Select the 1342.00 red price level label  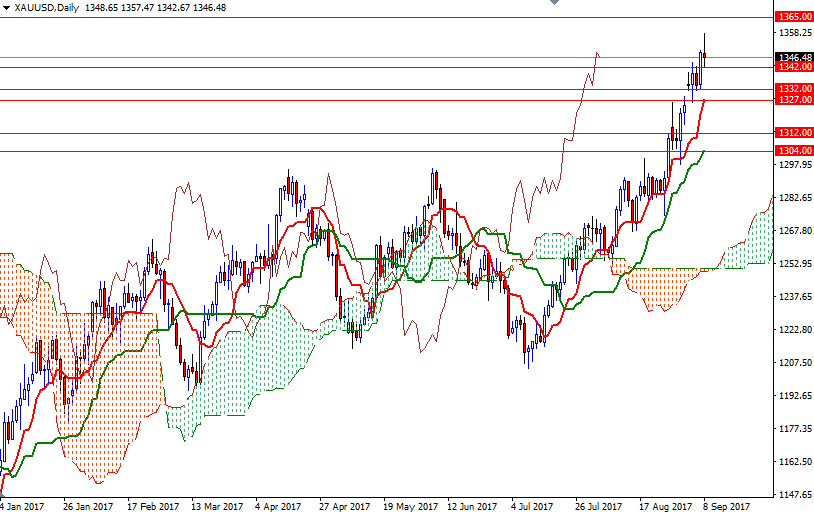pos(793,67)
